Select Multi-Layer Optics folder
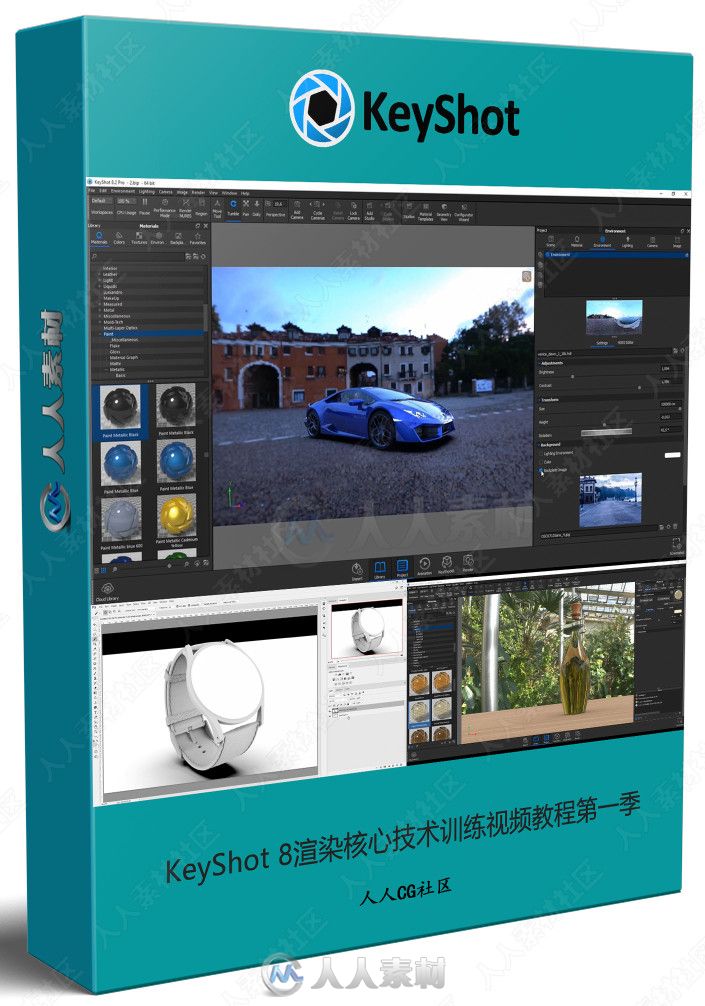 pyautogui.click(x=121, y=328)
